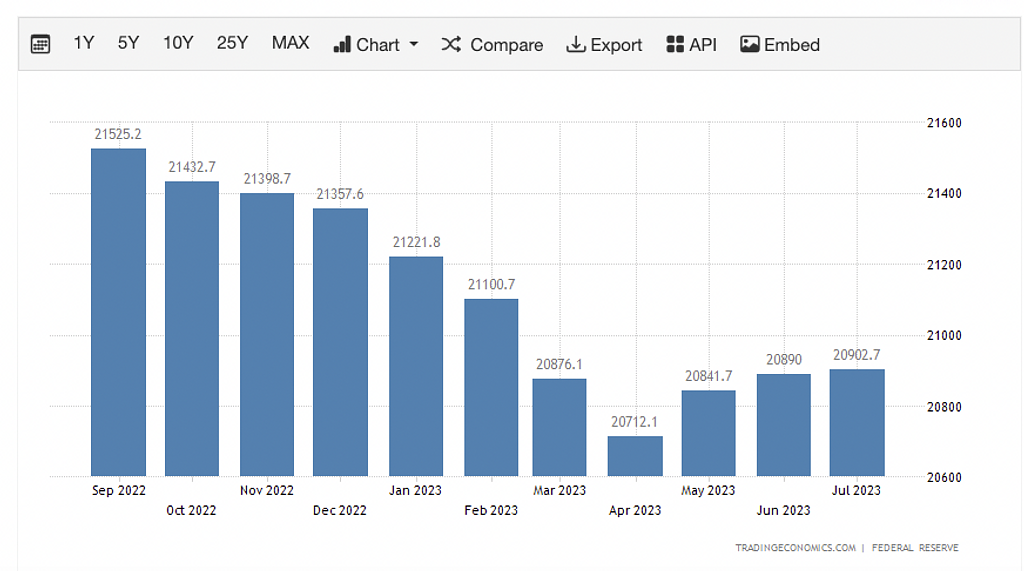
Task: Click the Export download icon
Action: click(x=576, y=44)
